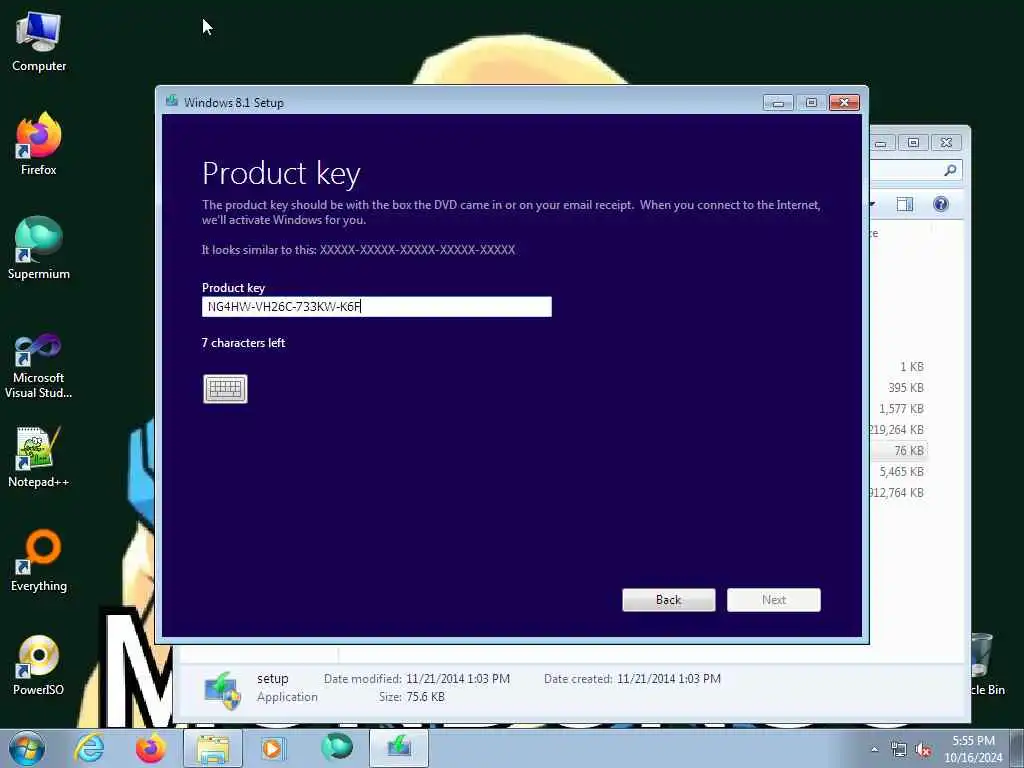This screenshot has width=1024, height=768.
Task: Click the muted volume tray icon
Action: point(923,750)
